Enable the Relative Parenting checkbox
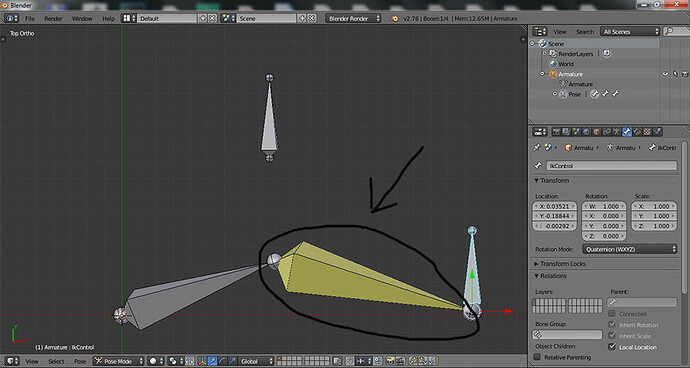690x368 pixels. 537,357
